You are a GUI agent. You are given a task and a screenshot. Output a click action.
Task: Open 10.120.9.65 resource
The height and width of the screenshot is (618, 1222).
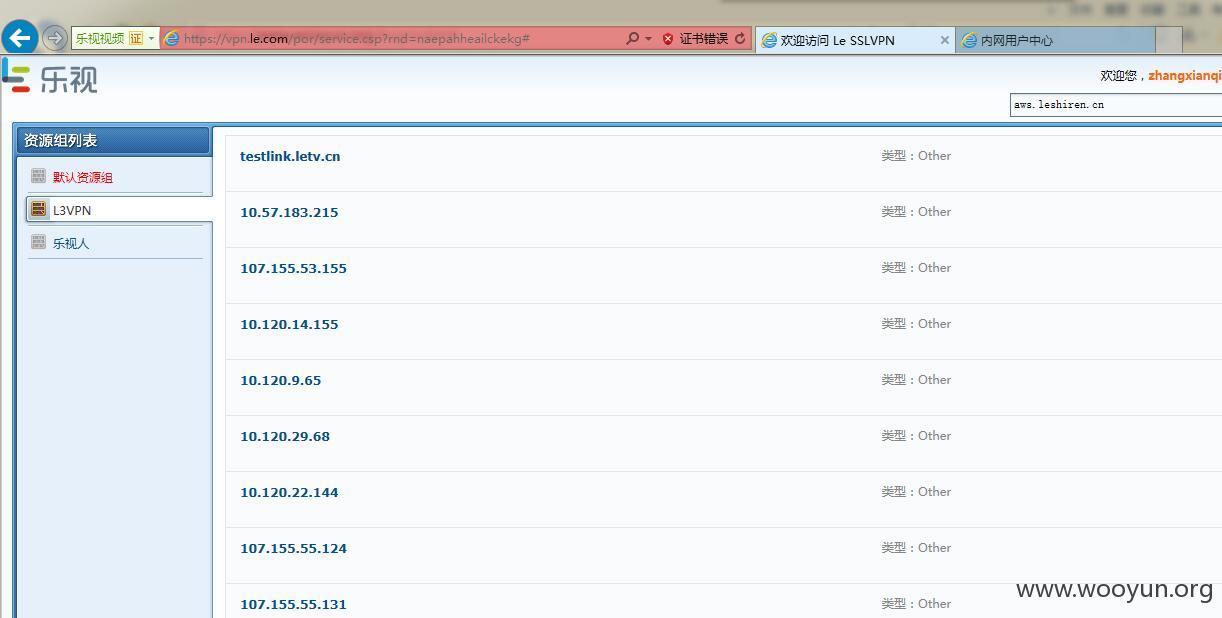[x=280, y=380]
